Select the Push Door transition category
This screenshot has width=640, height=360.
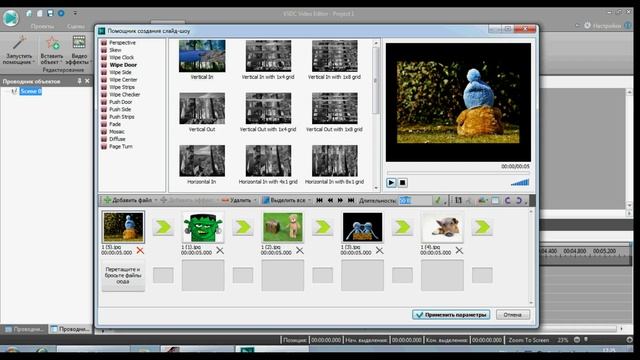tap(120, 102)
